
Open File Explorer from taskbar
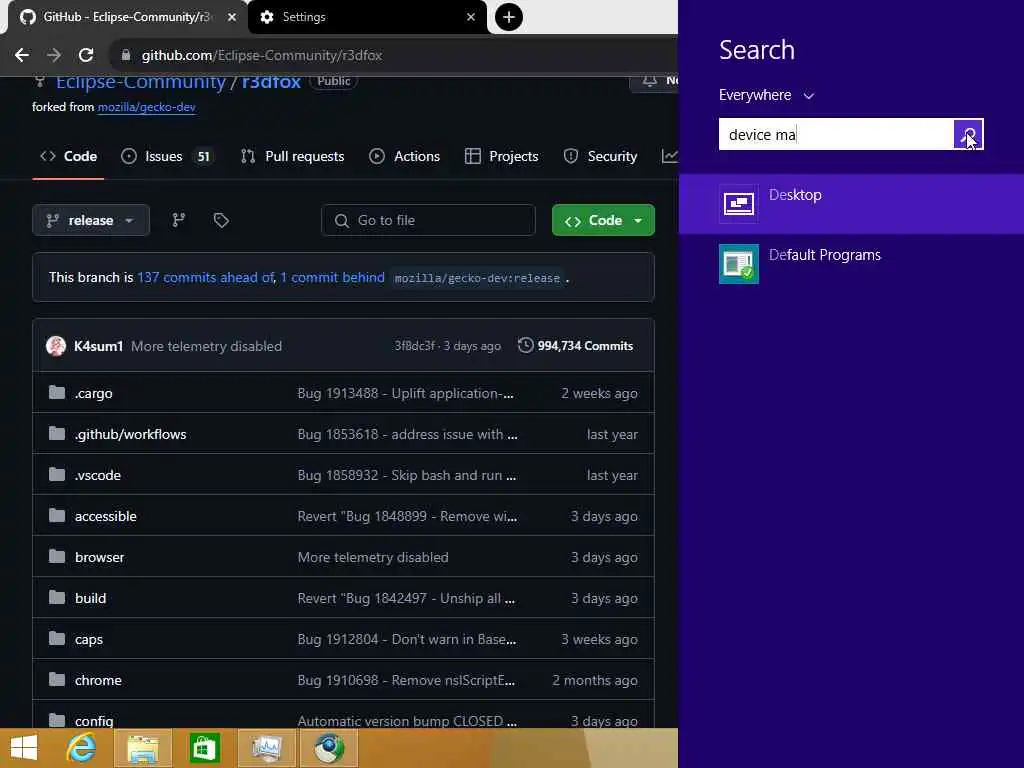pos(143,748)
